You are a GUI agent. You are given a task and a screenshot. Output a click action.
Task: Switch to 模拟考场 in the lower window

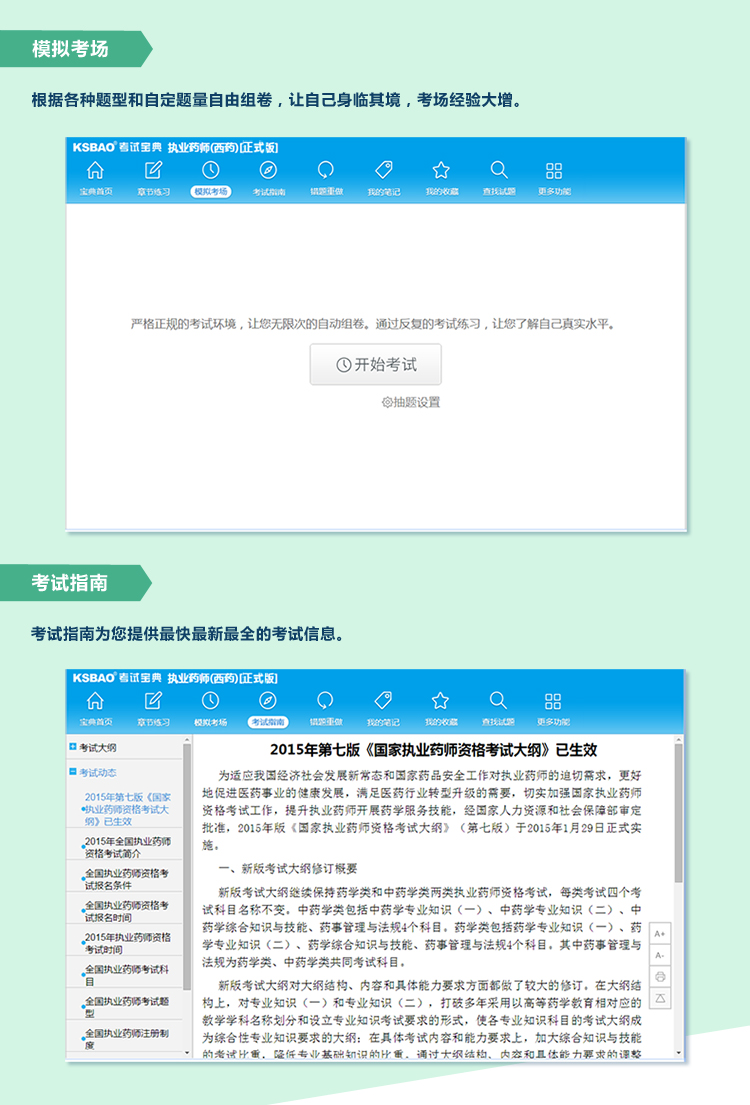tap(210, 709)
